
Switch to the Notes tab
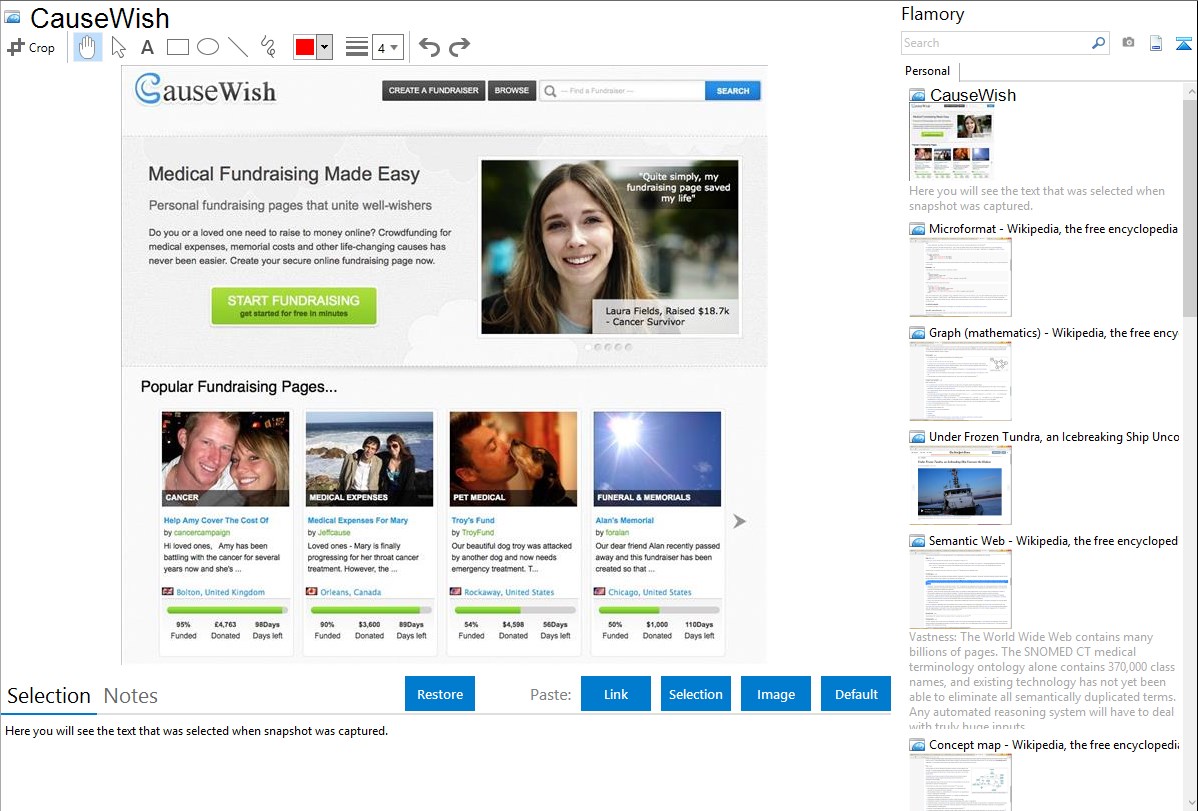[131, 696]
